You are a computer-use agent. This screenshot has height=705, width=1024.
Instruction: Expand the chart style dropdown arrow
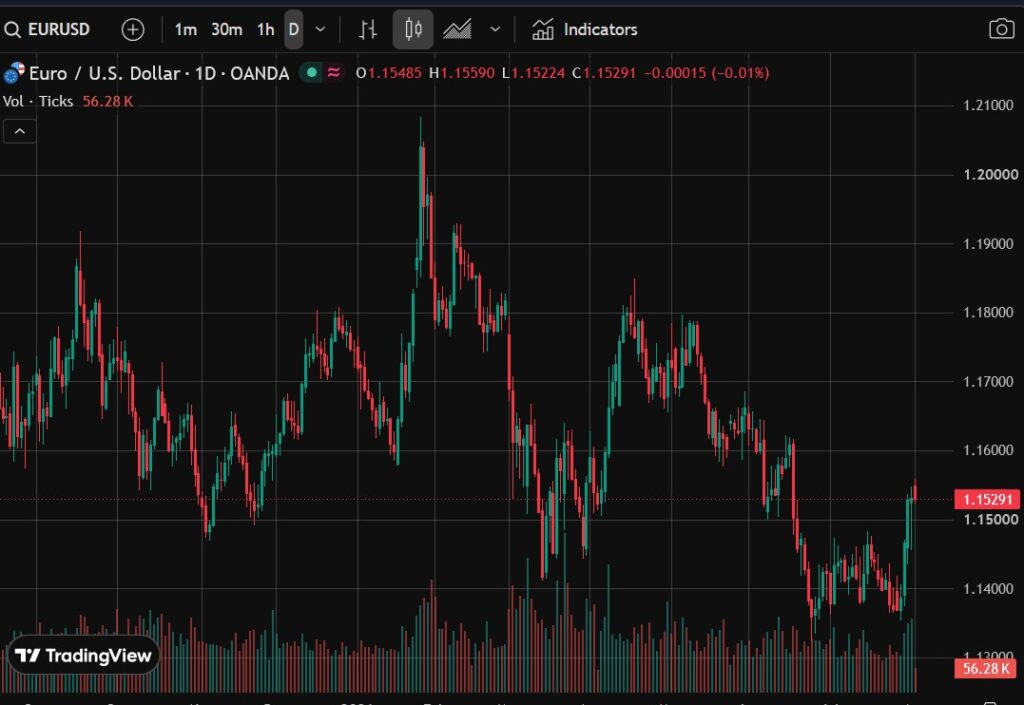click(x=495, y=29)
